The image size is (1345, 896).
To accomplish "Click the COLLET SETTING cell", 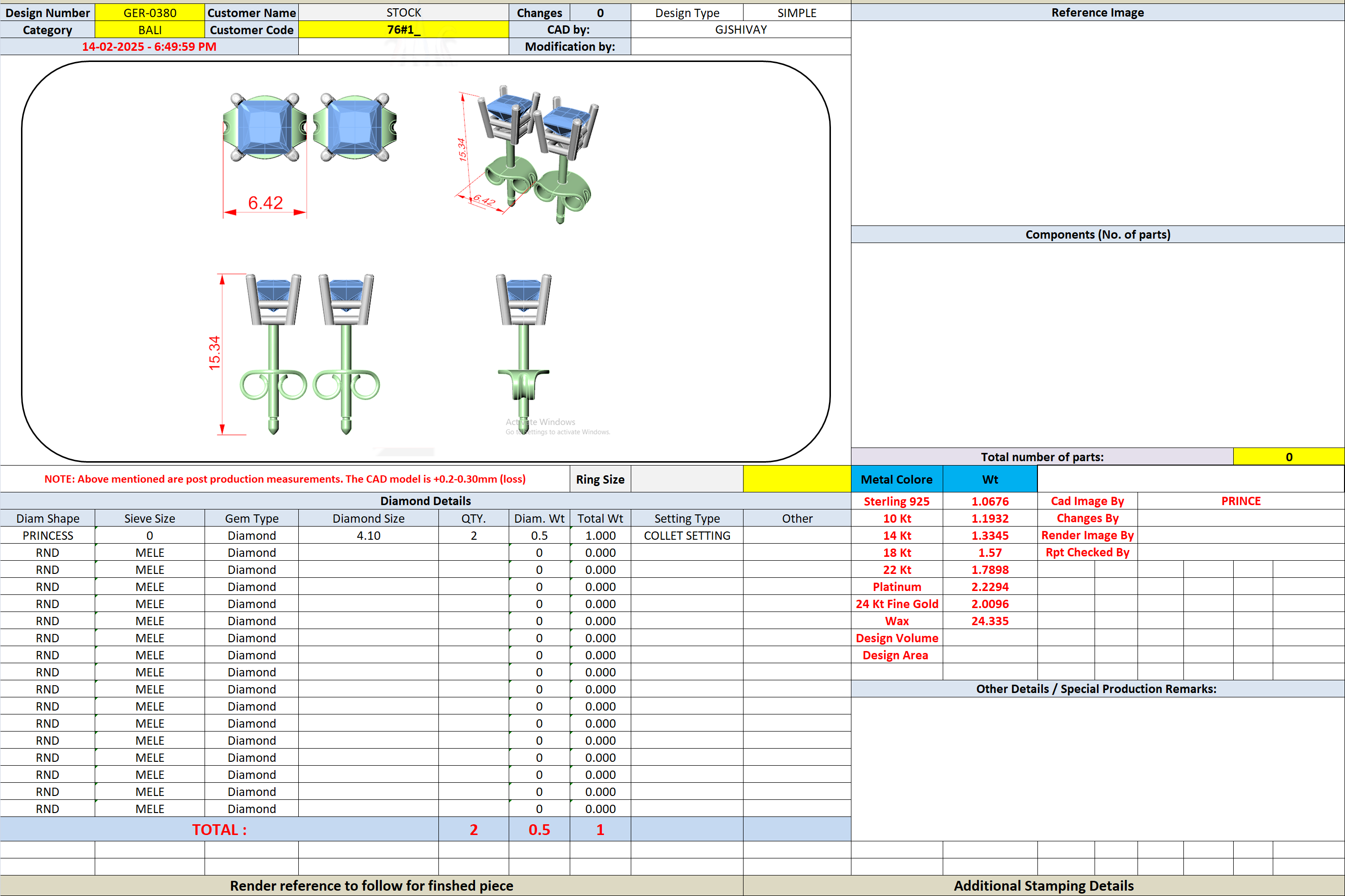I will [687, 535].
